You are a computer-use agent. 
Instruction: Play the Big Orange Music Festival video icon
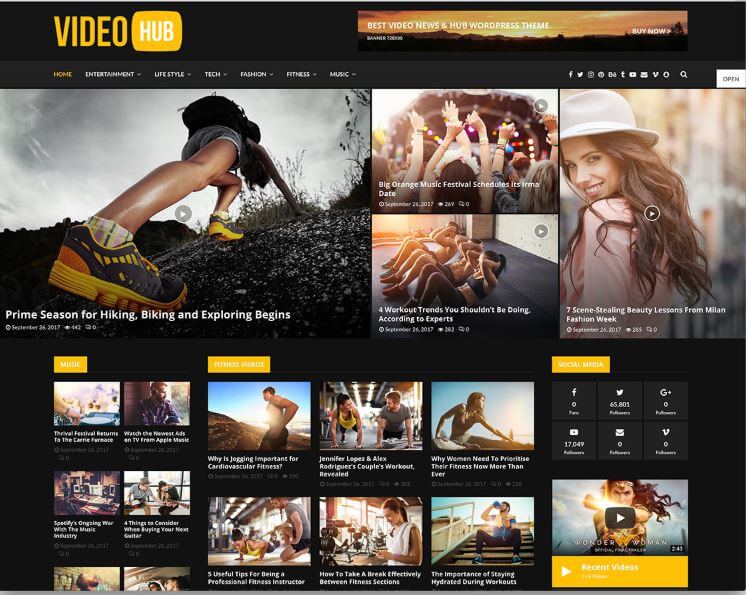coord(540,106)
